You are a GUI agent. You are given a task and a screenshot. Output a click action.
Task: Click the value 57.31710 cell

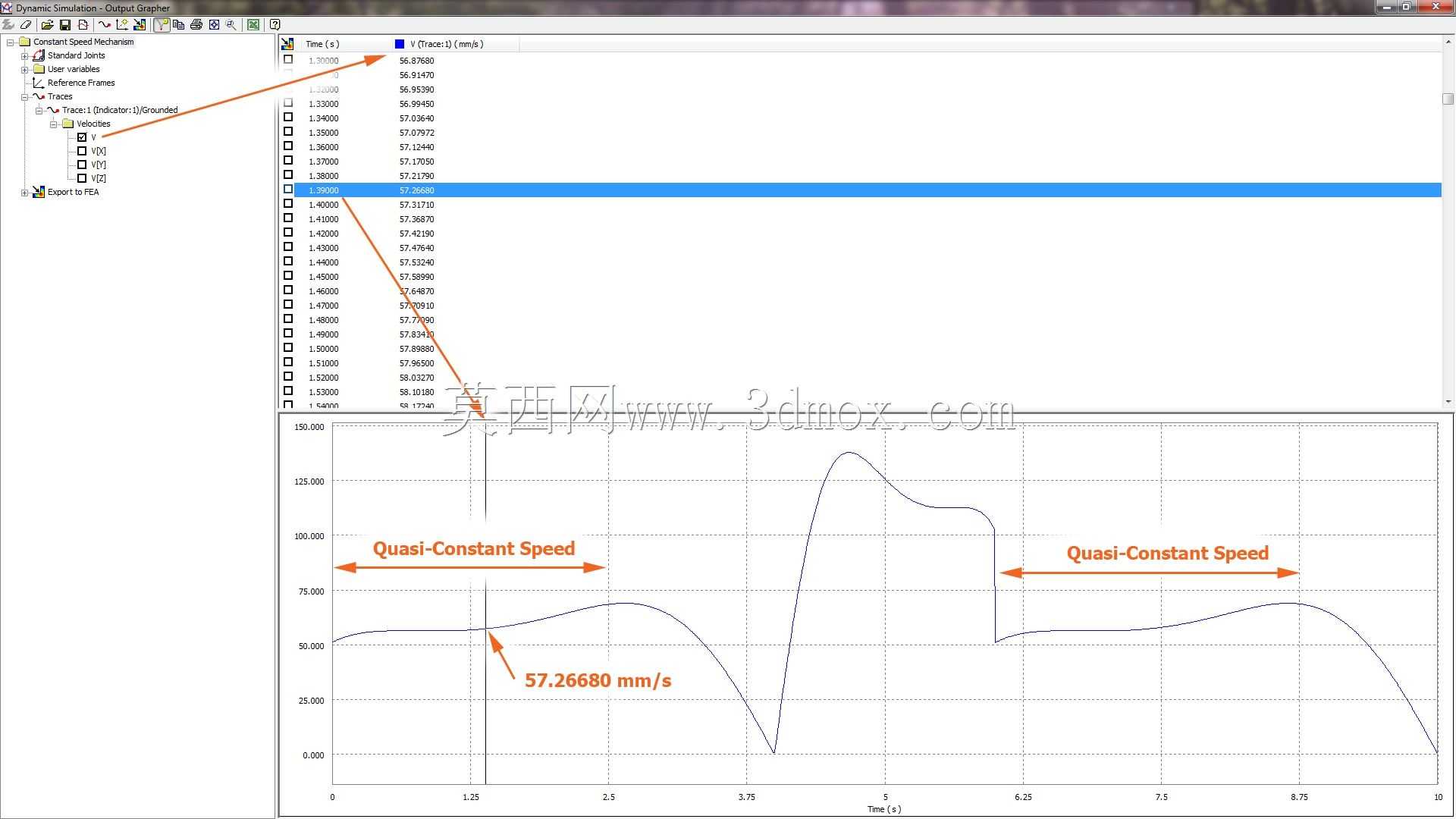pyautogui.click(x=416, y=205)
